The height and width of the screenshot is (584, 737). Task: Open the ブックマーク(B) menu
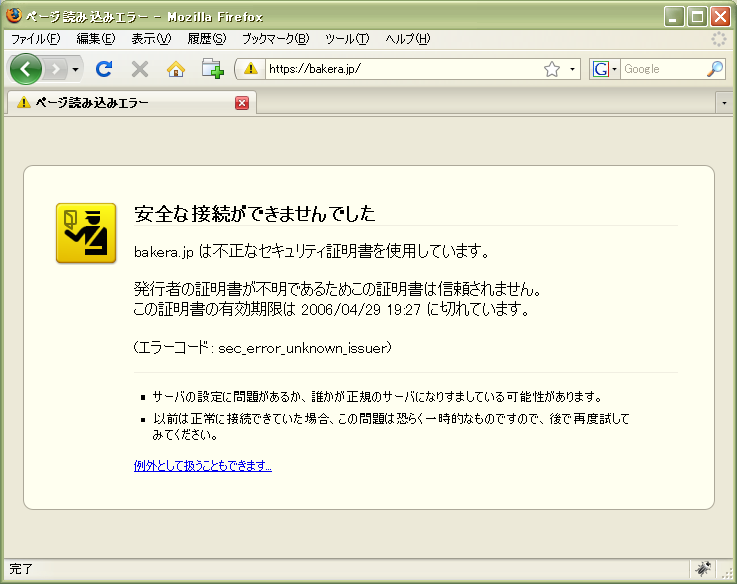[x=275, y=39]
